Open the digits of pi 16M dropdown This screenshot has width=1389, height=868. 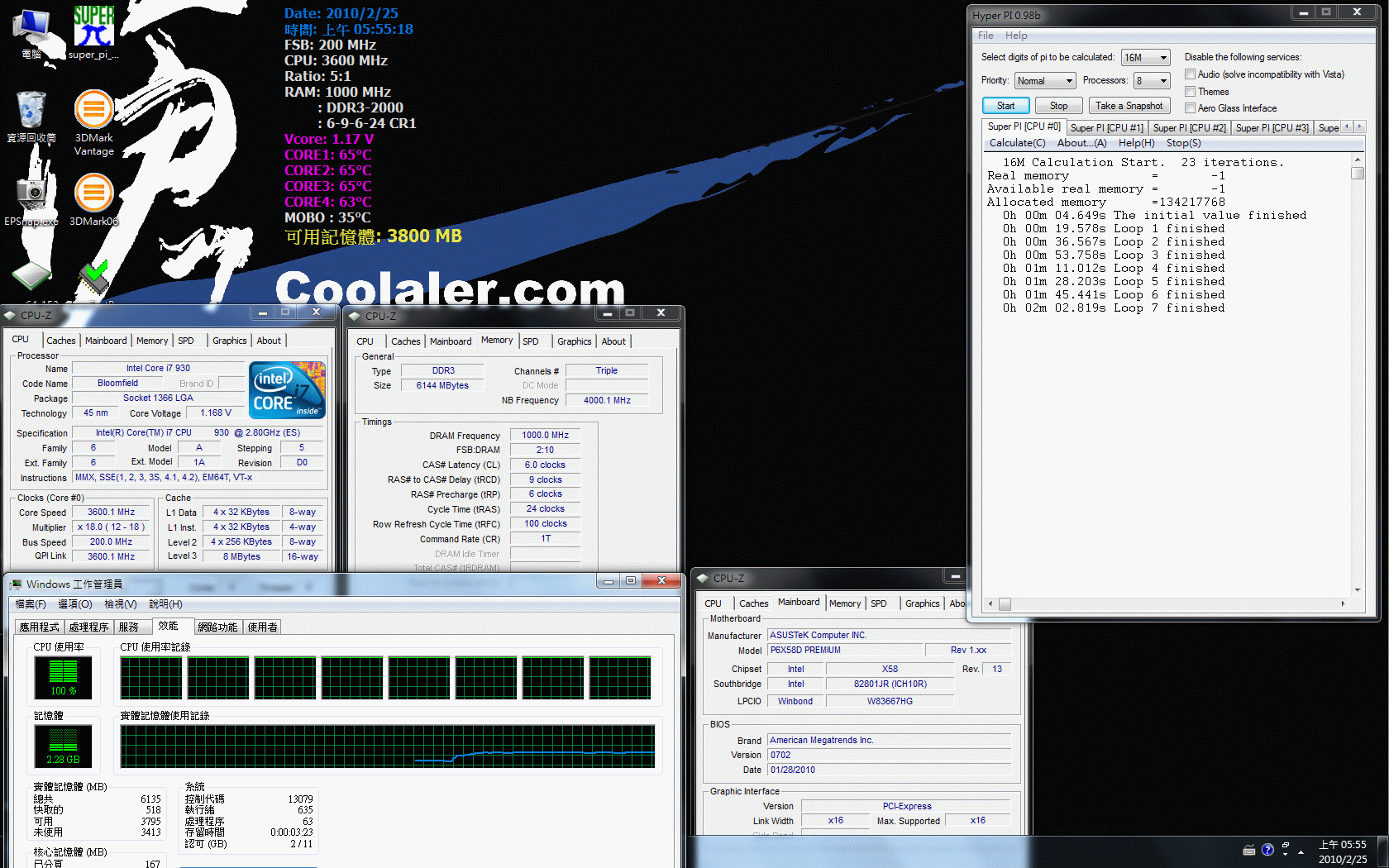pos(1146,58)
